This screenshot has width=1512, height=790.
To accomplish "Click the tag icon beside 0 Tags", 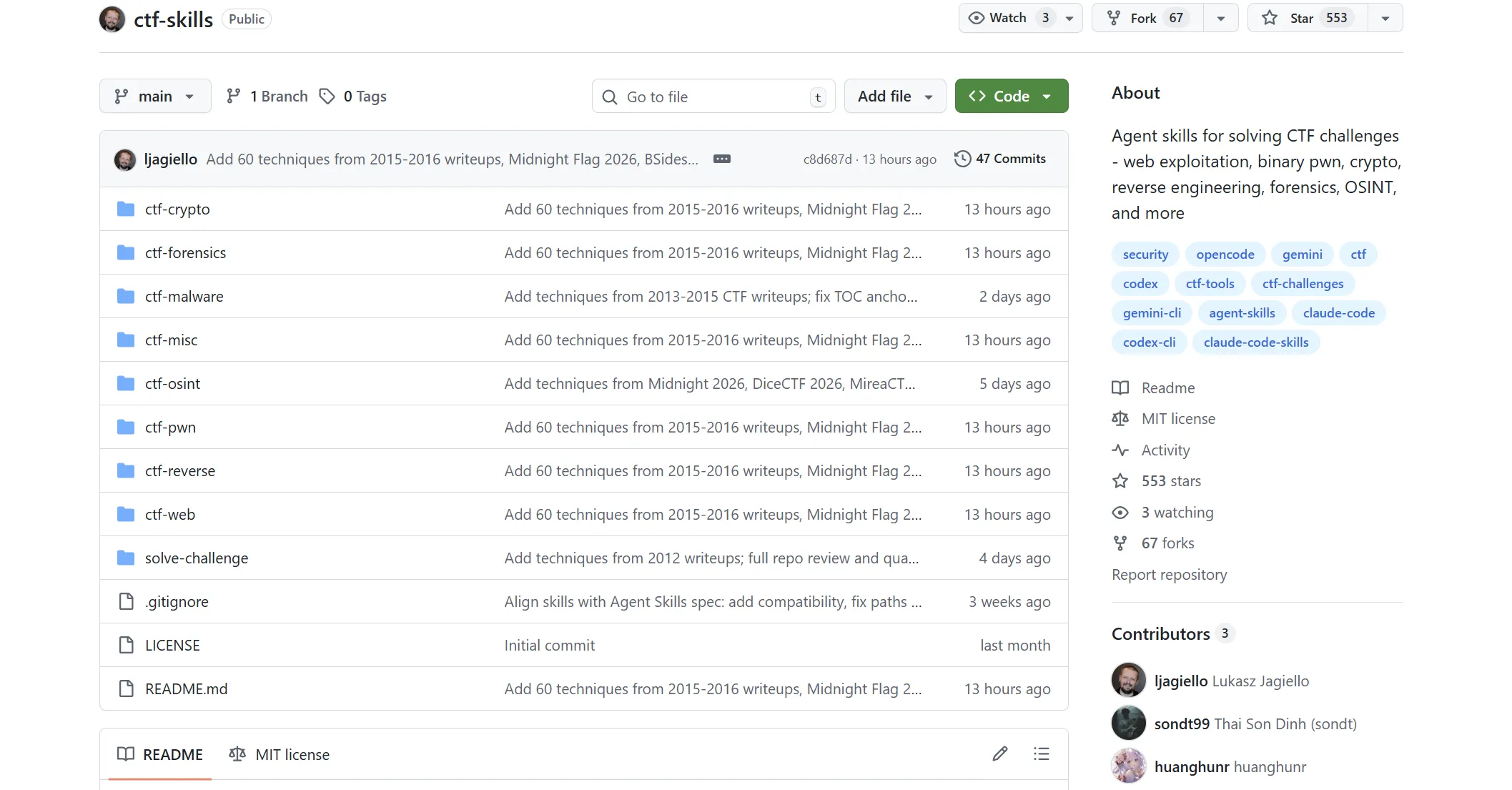I will [x=327, y=96].
